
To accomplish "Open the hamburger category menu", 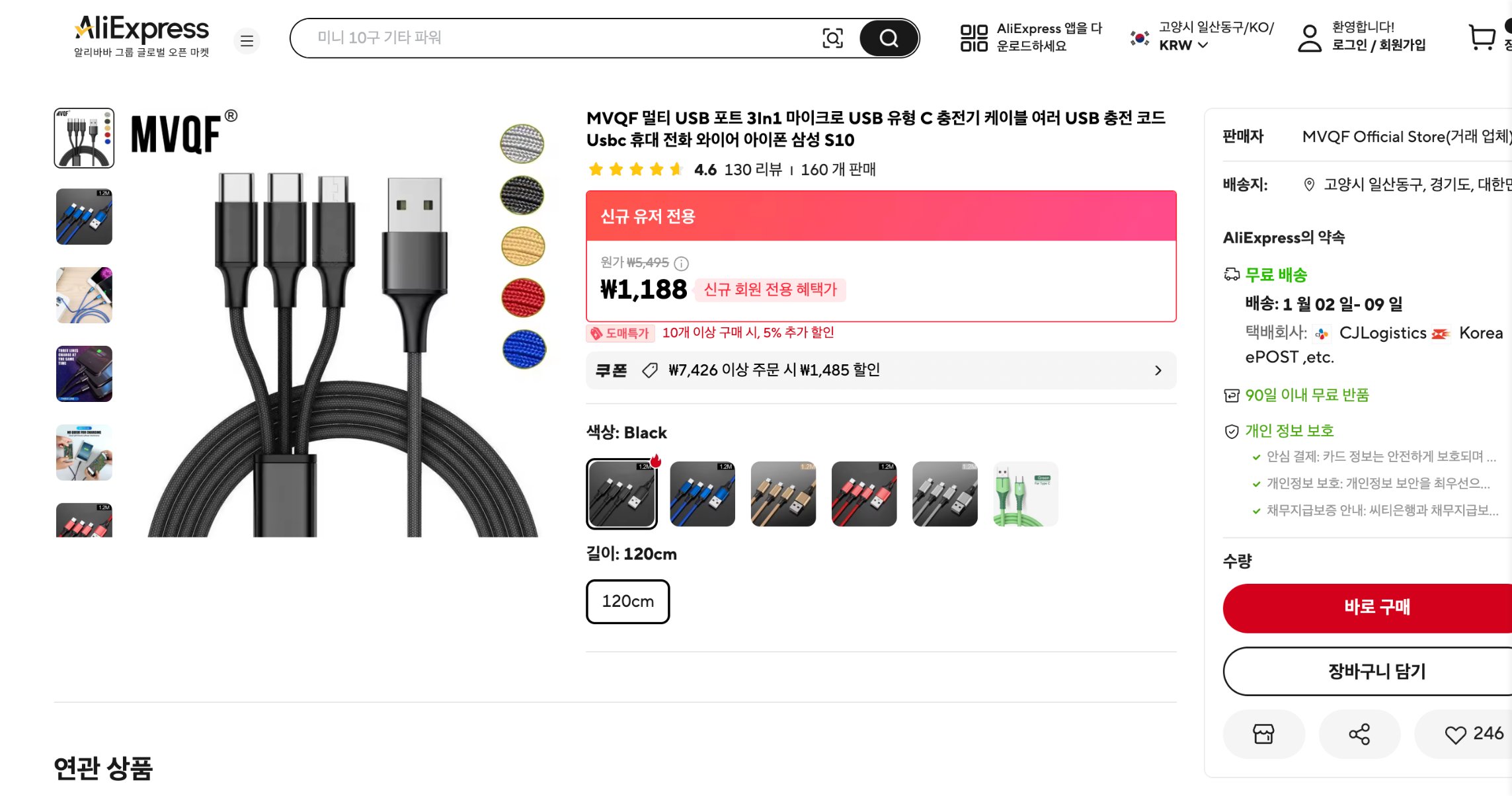I will 247,40.
